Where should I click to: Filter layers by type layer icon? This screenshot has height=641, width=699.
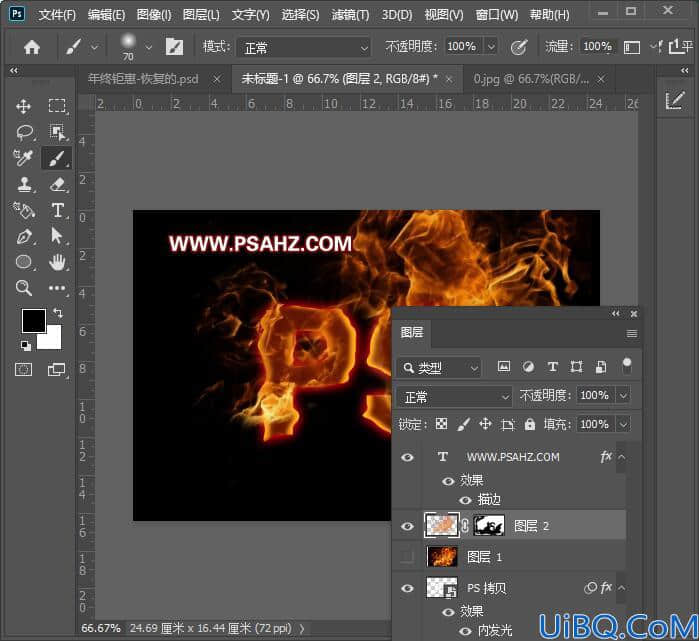(x=552, y=367)
